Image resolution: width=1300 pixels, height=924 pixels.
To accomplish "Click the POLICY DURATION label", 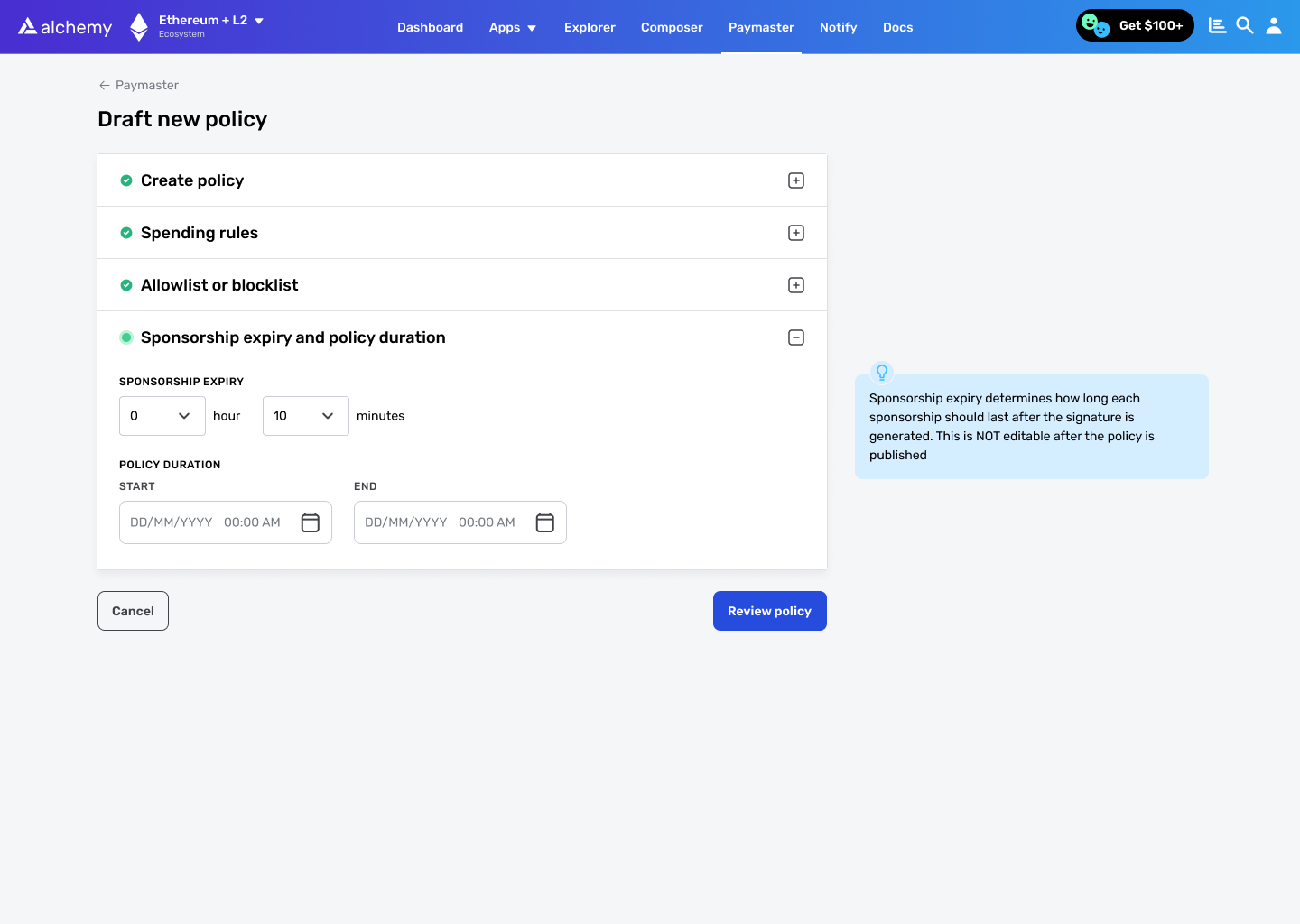I will pos(170,465).
